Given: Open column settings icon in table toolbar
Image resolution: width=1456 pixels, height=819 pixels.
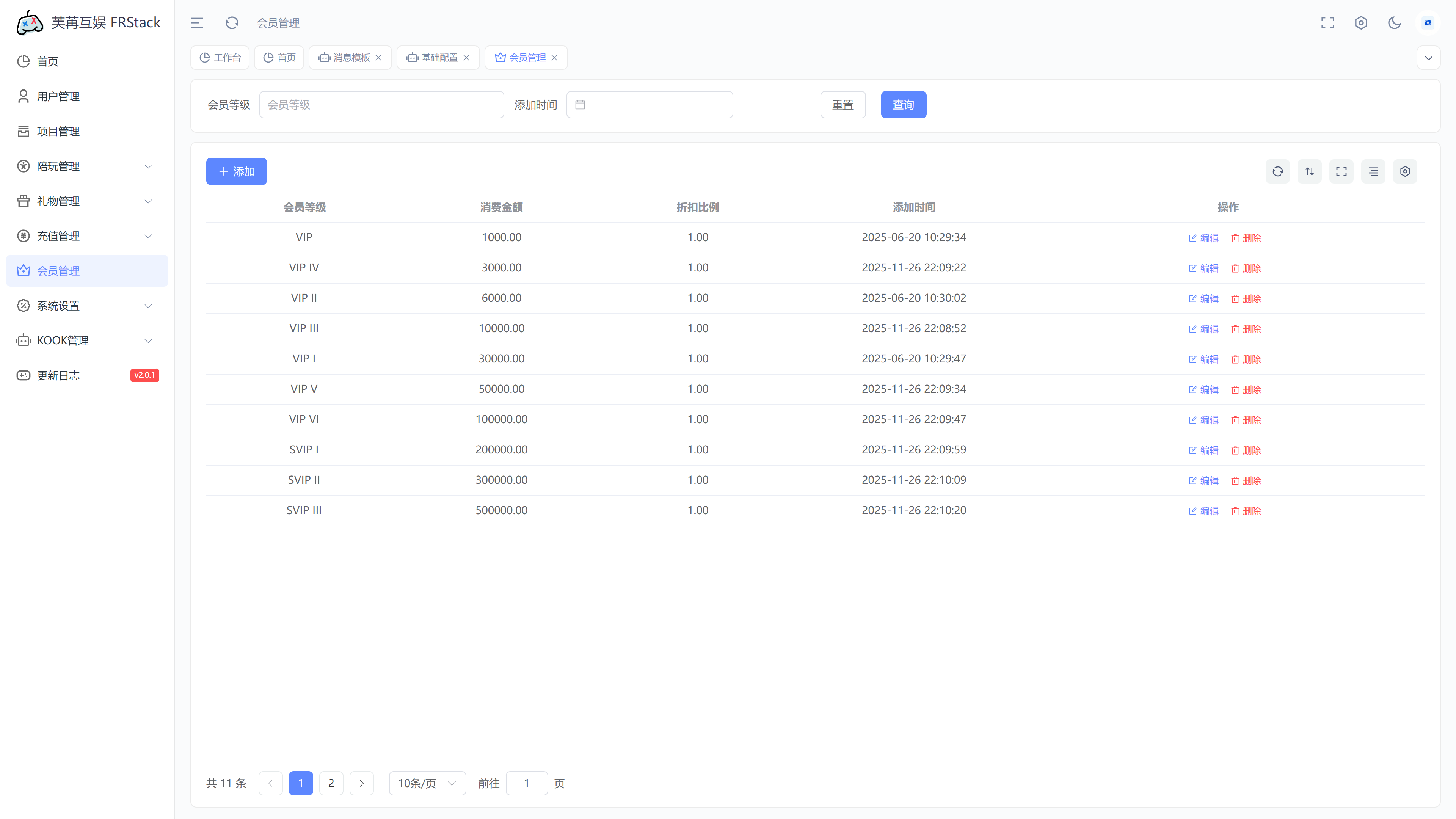Looking at the screenshot, I should click(x=1404, y=171).
